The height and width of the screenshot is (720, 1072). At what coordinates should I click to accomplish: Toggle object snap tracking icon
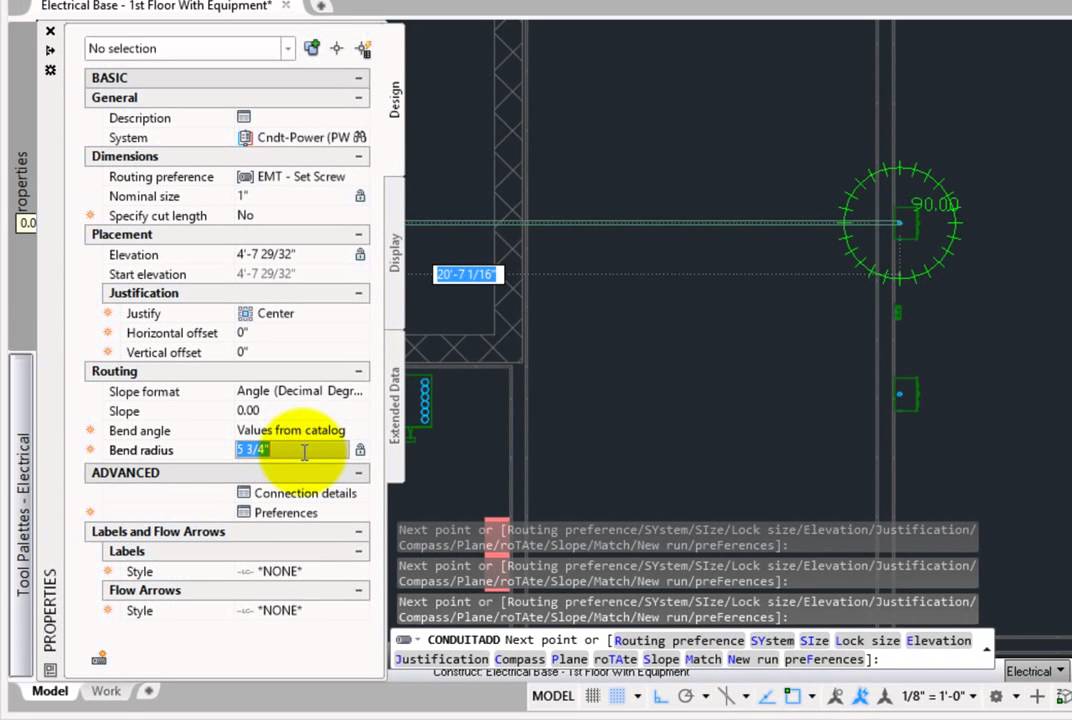pyautogui.click(x=767, y=696)
